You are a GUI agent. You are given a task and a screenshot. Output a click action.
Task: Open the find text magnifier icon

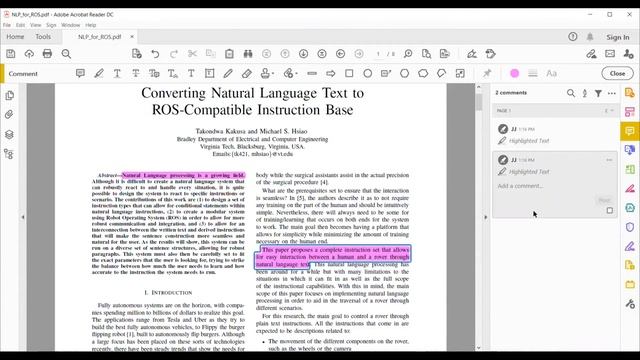(66, 54)
